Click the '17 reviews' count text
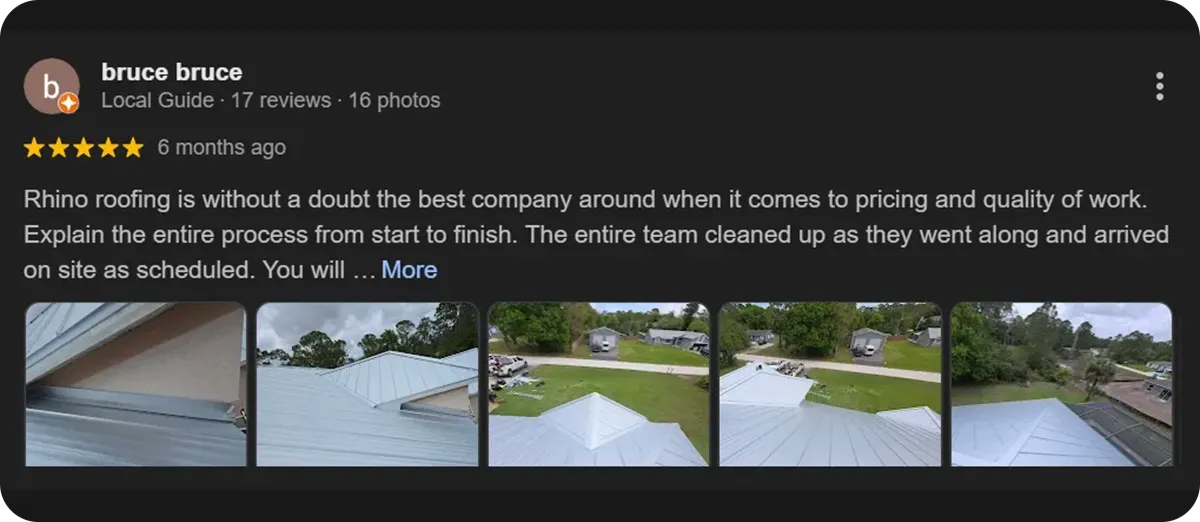The image size is (1200, 522). tap(281, 100)
